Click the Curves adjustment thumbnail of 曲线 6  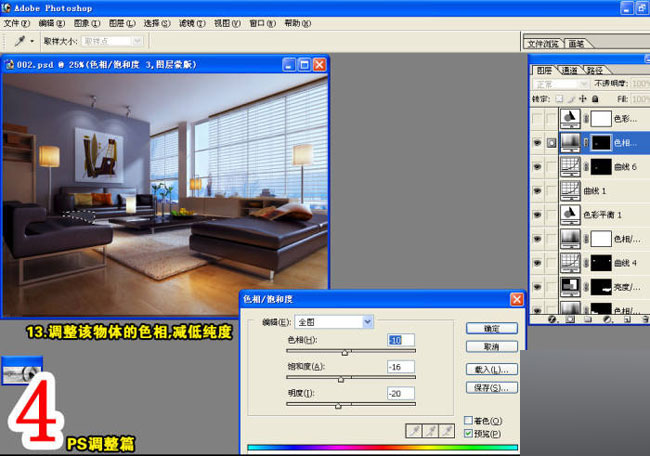(x=570, y=167)
